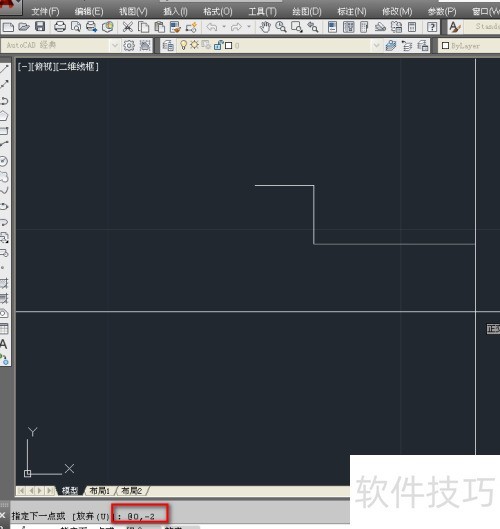This screenshot has width=500, height=529.
Task: Open Plot Preview from the toolbar
Action: (x=76, y=27)
